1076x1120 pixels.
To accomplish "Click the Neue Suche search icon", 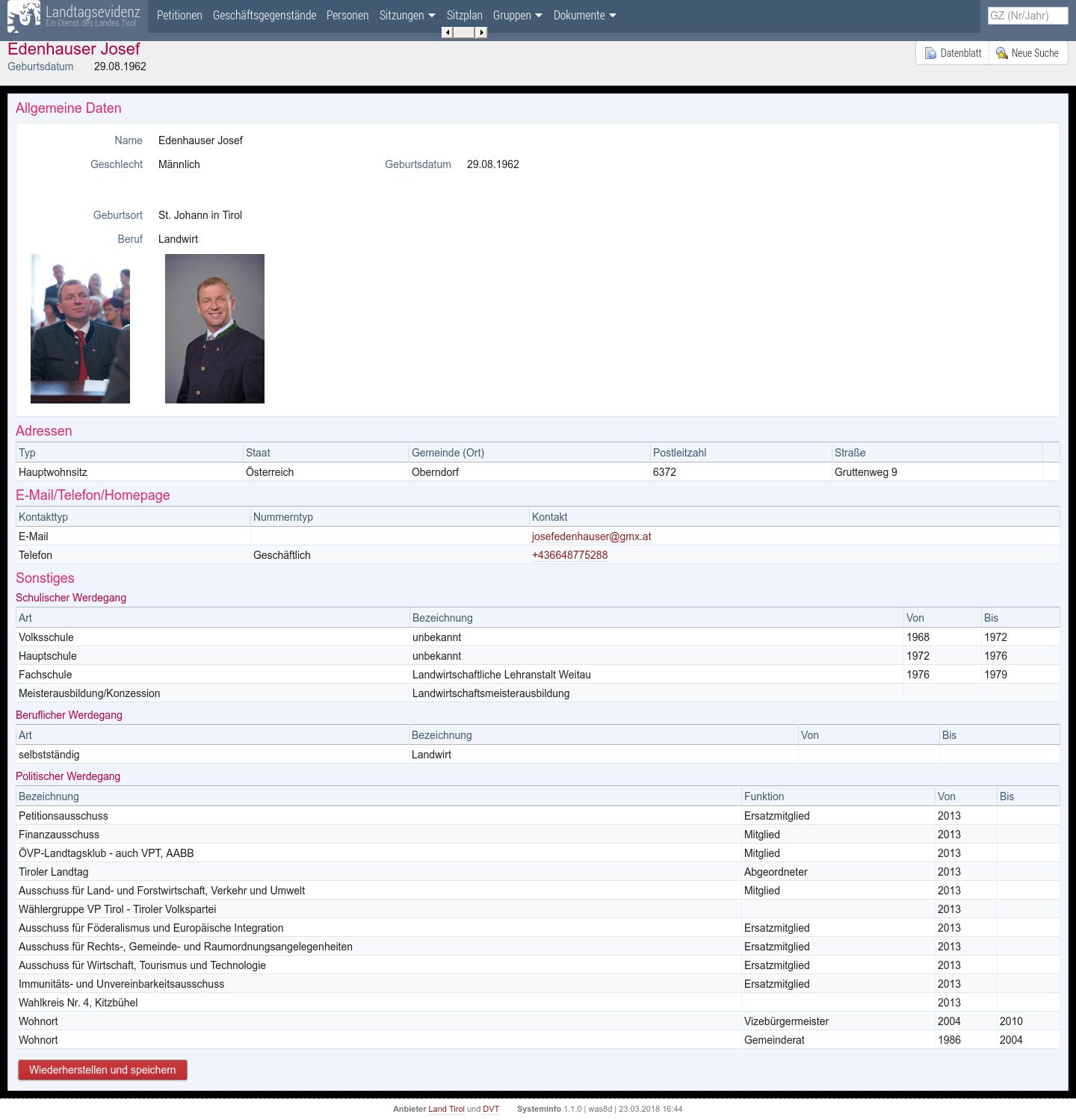I will (1001, 53).
